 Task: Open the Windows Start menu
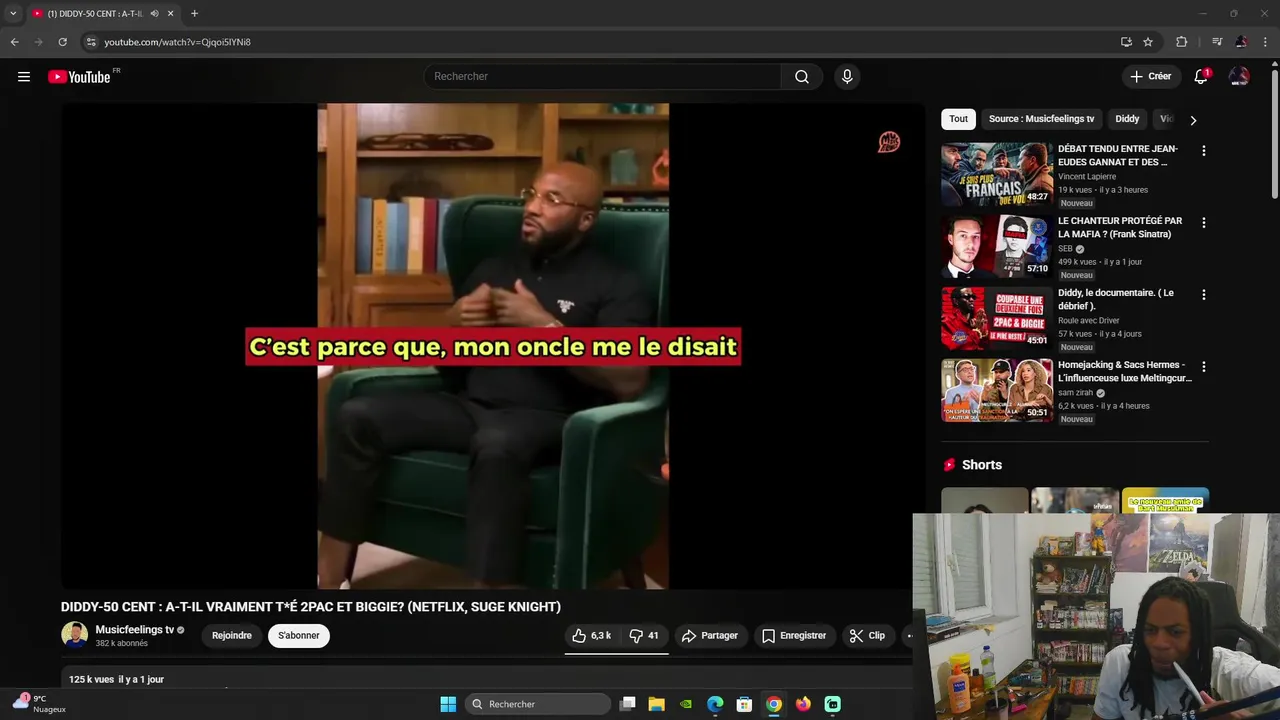point(448,704)
